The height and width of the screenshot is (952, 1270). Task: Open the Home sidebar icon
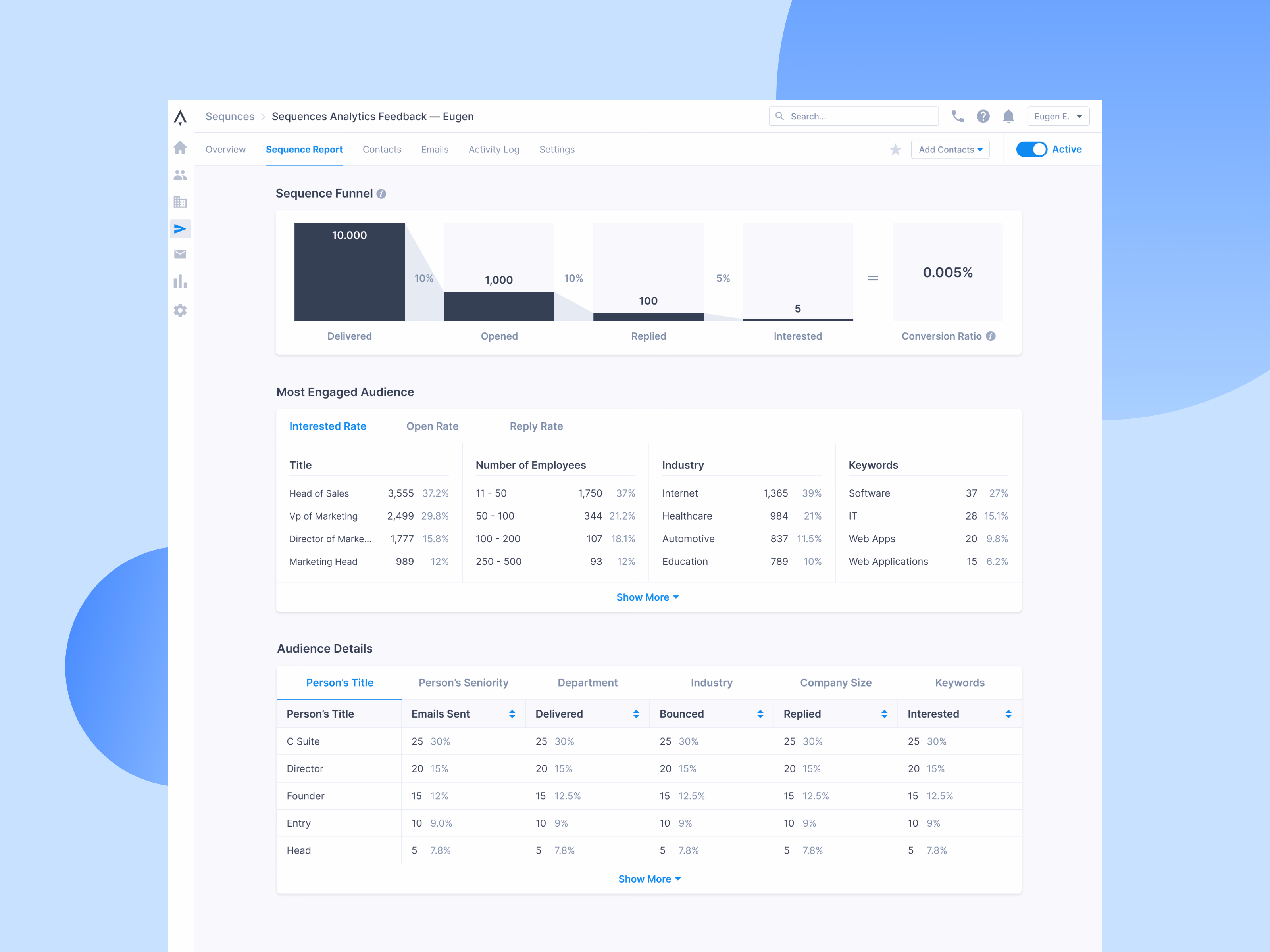(x=180, y=148)
